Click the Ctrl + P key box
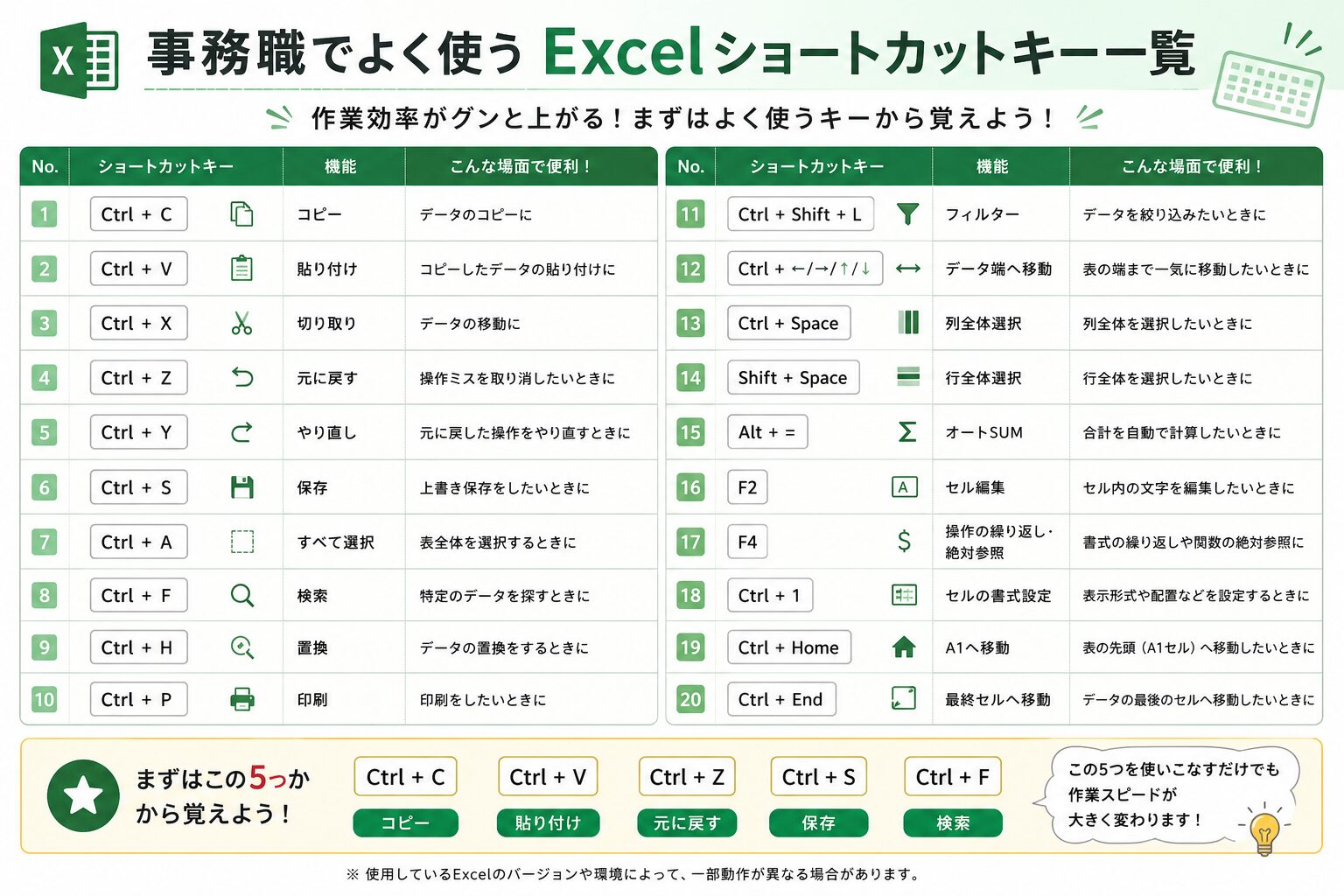The image size is (1344, 896). point(138,699)
